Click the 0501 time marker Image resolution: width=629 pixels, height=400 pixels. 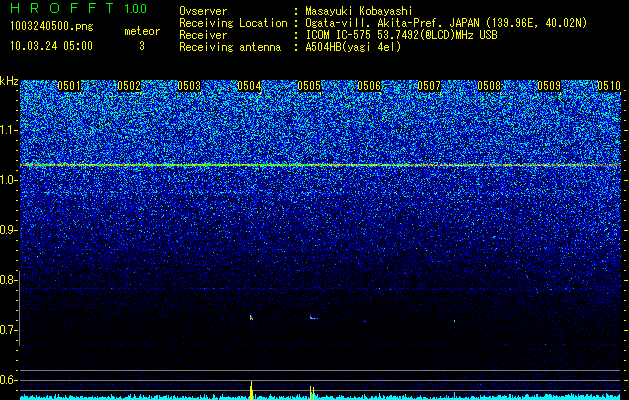(69, 86)
